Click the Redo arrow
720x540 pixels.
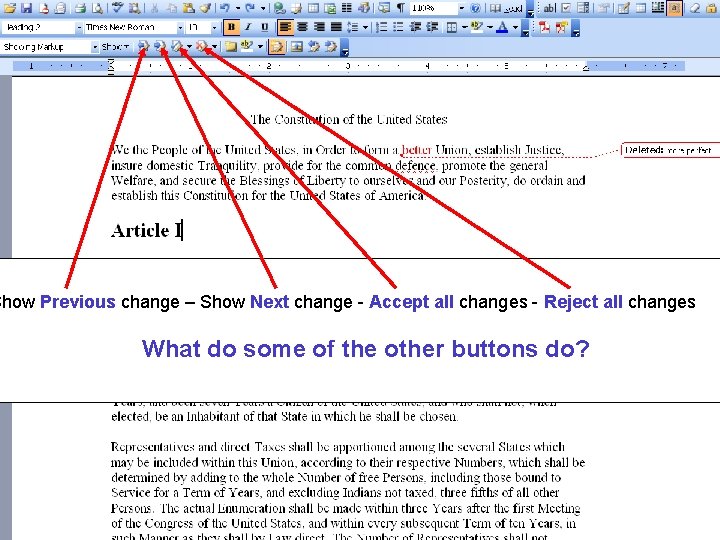(250, 8)
